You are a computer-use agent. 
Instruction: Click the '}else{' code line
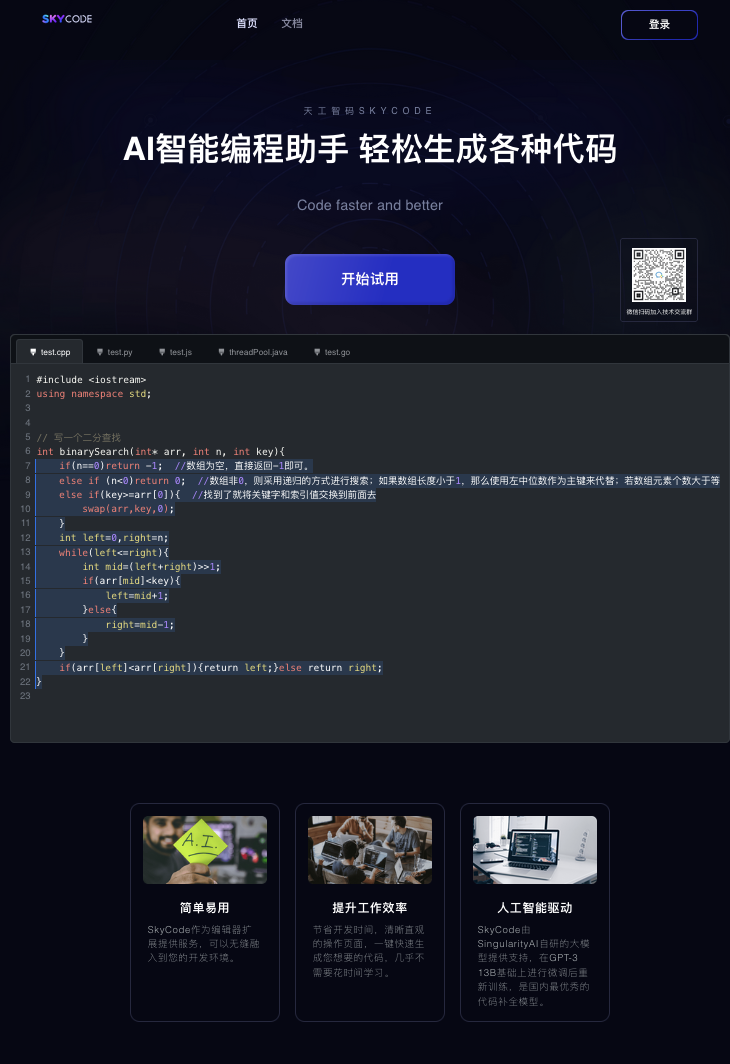click(x=100, y=609)
